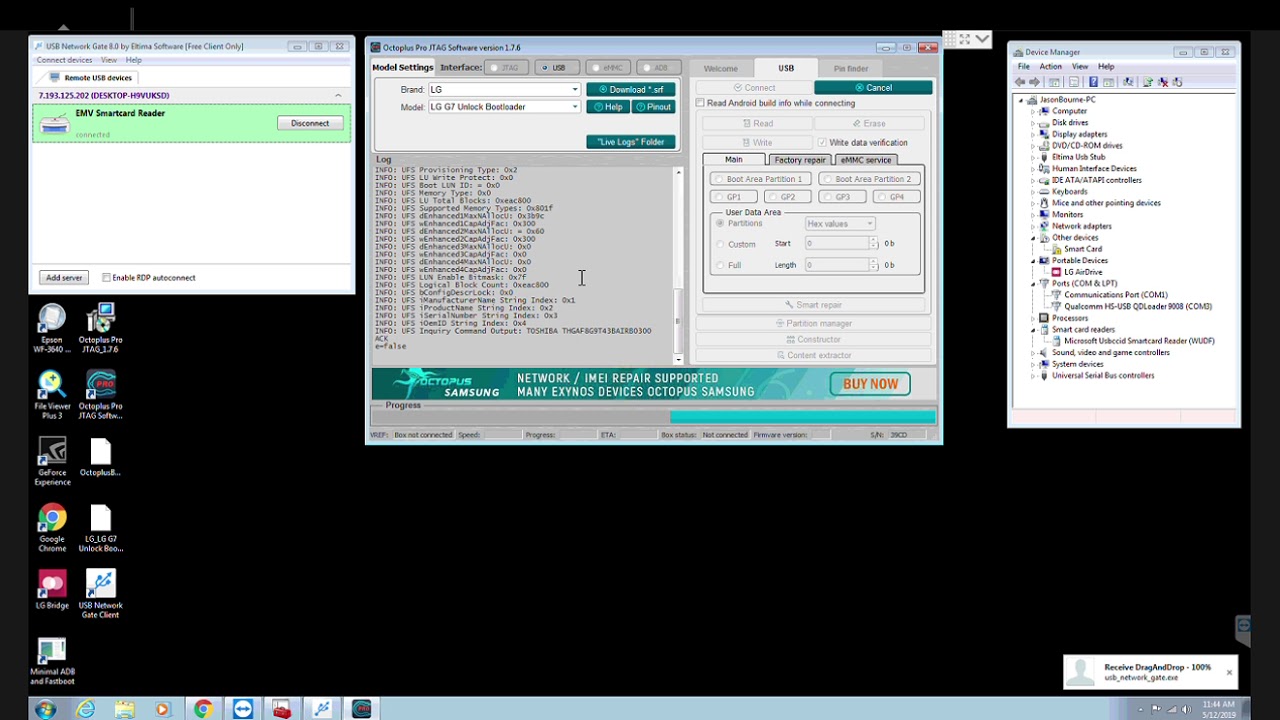
Task: Click Back arrow in Device Manager toolbar
Action: click(x=1020, y=82)
